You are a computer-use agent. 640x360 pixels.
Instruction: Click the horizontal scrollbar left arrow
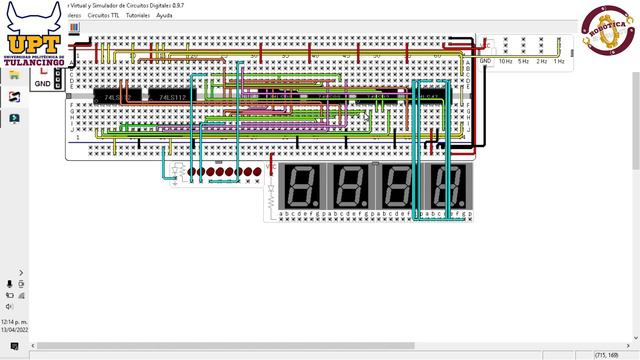point(33,346)
